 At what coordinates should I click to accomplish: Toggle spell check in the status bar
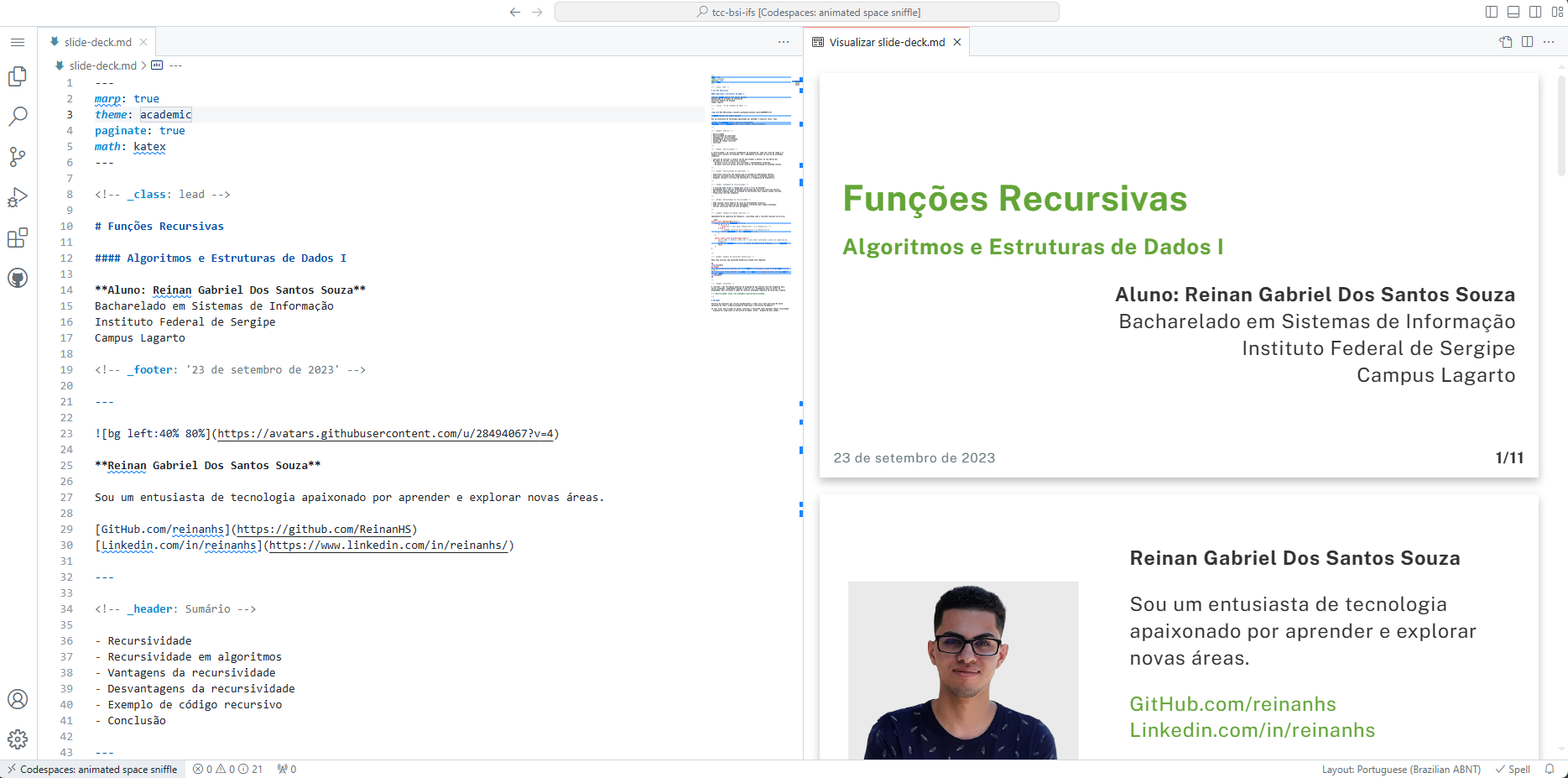(1513, 769)
